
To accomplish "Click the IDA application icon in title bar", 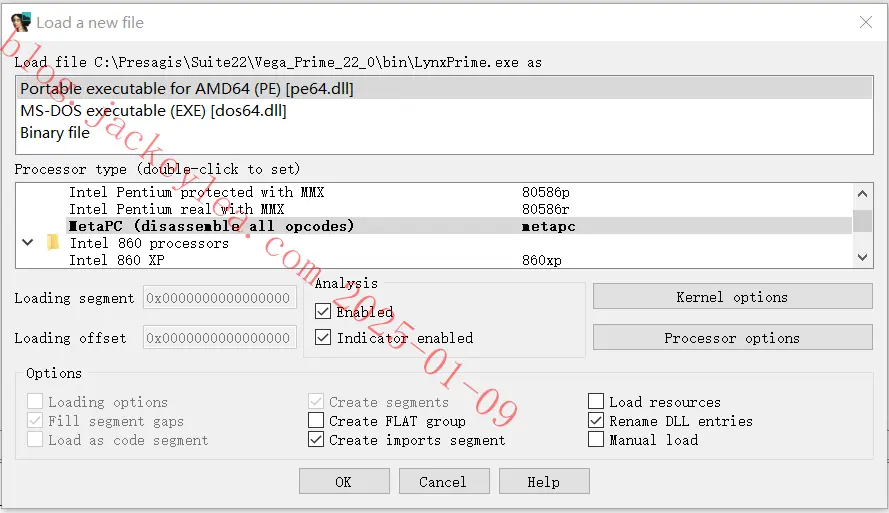I will point(21,22).
